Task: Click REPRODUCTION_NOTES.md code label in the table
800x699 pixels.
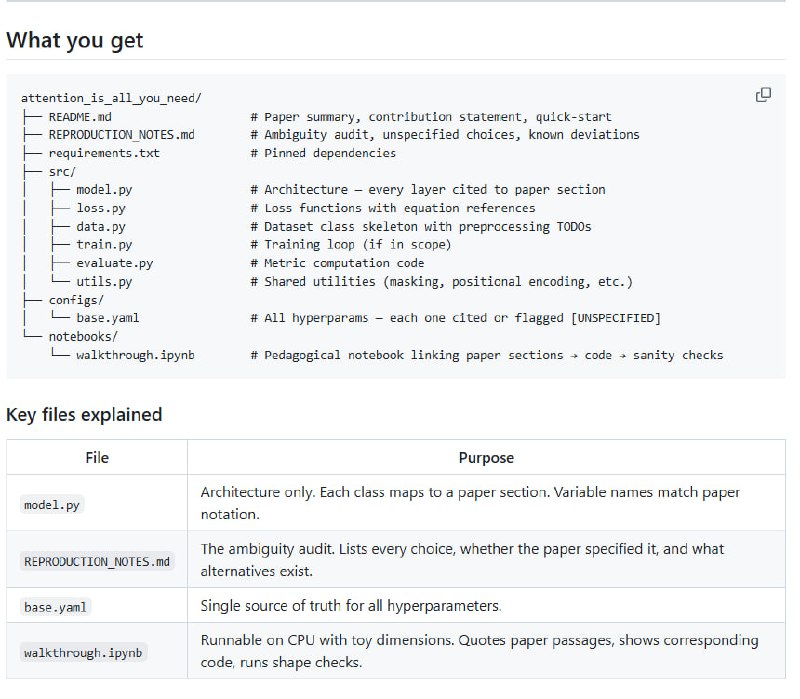Action: point(97,561)
